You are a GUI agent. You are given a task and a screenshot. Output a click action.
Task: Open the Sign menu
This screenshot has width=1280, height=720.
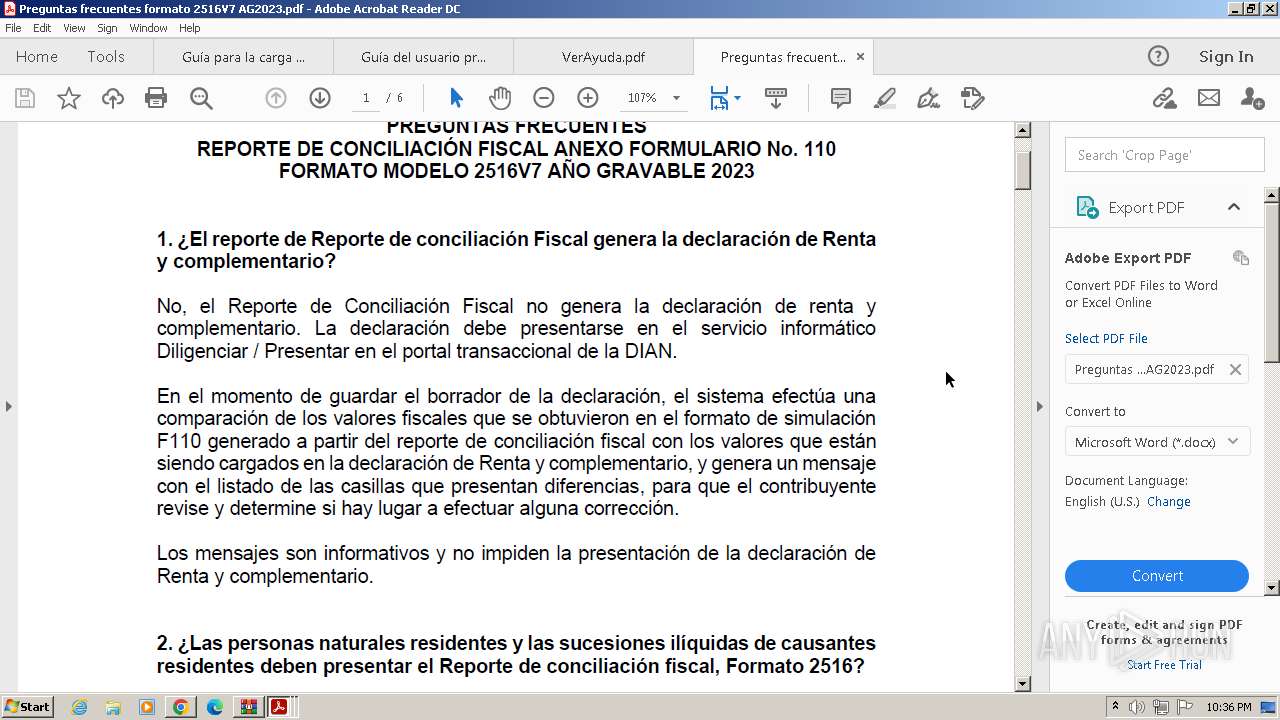(107, 28)
